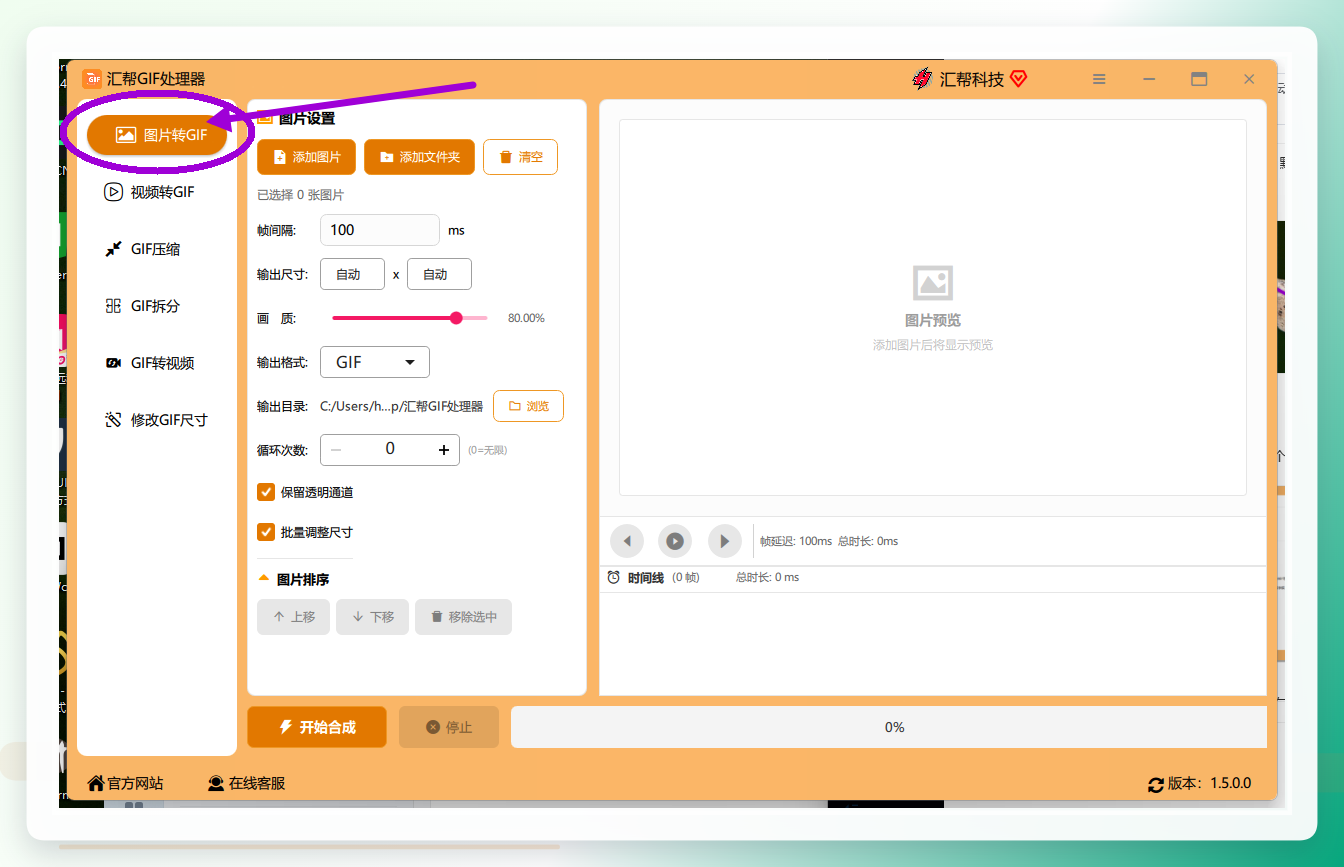Clear the image list with 清空
Viewport: 1344px width, 867px height.
(520, 157)
